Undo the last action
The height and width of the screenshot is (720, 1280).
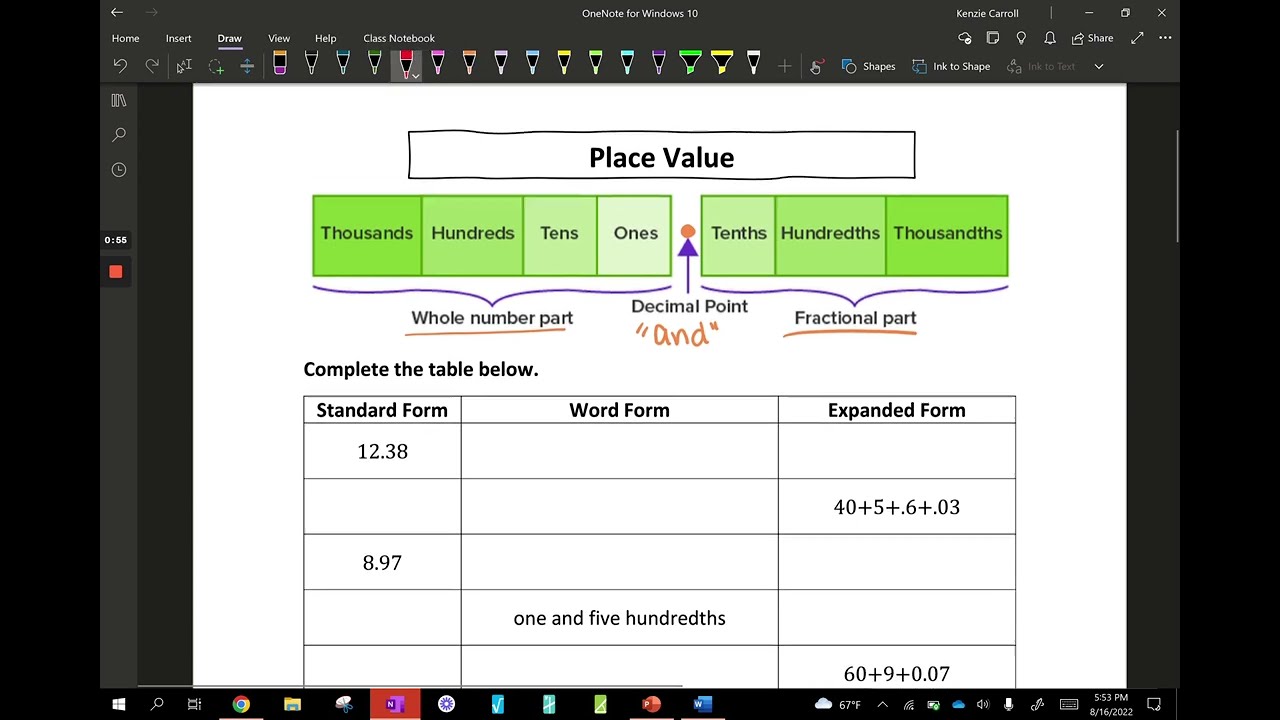(x=120, y=66)
